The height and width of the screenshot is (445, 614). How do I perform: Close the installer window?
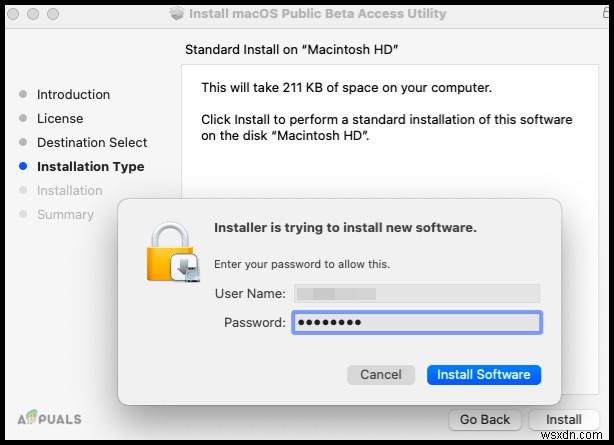pyautogui.click(x=13, y=14)
